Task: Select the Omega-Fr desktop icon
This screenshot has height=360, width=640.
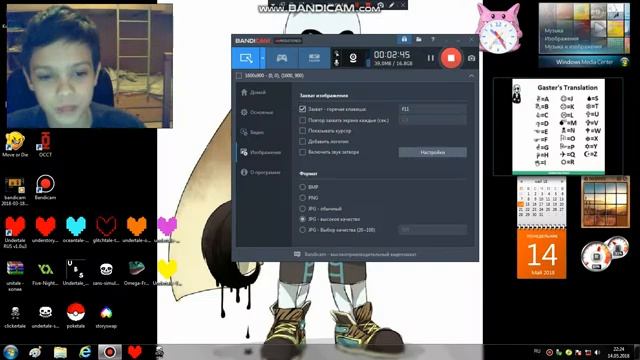Action: click(136, 273)
